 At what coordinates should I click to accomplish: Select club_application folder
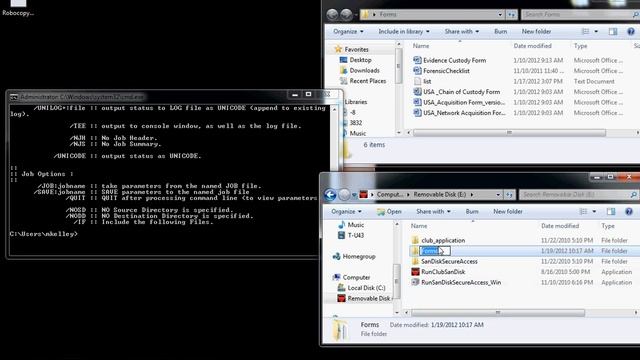[443, 240]
